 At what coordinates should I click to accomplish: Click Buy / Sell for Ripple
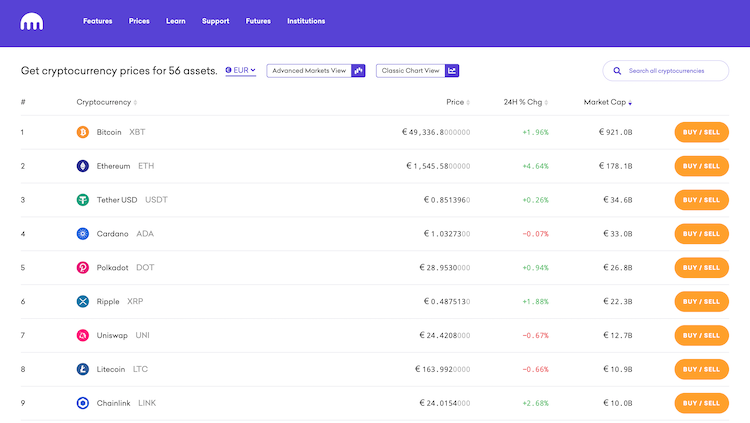(701, 301)
